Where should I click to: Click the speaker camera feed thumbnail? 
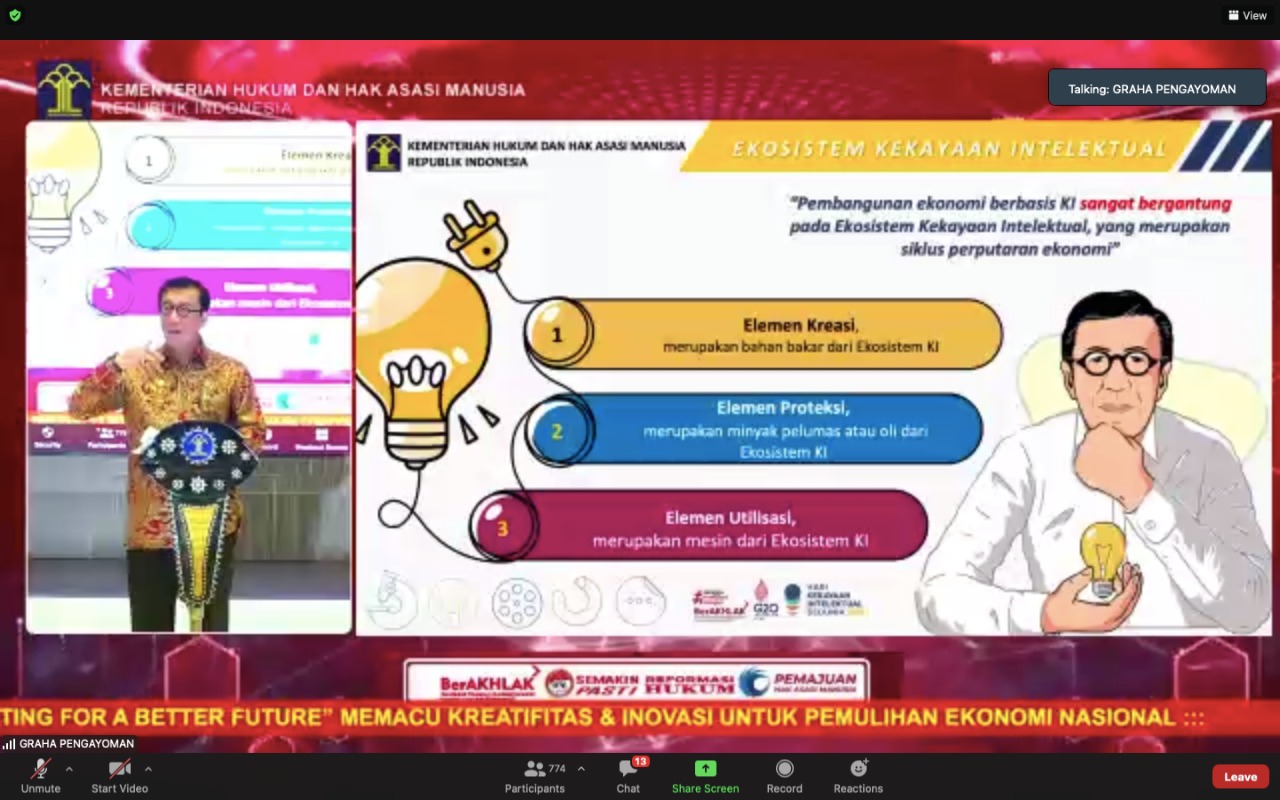point(189,377)
